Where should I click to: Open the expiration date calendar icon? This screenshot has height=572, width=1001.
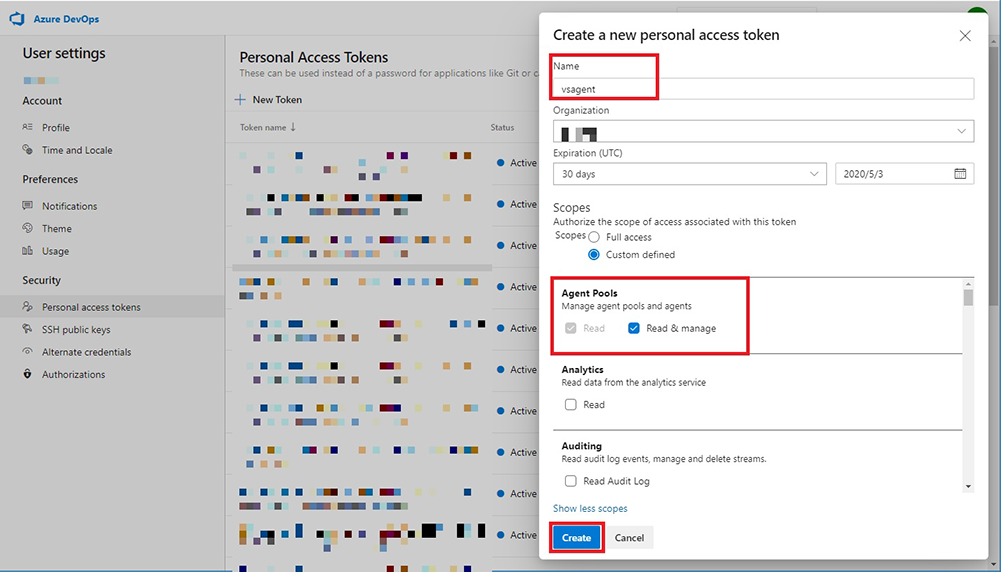(960, 174)
